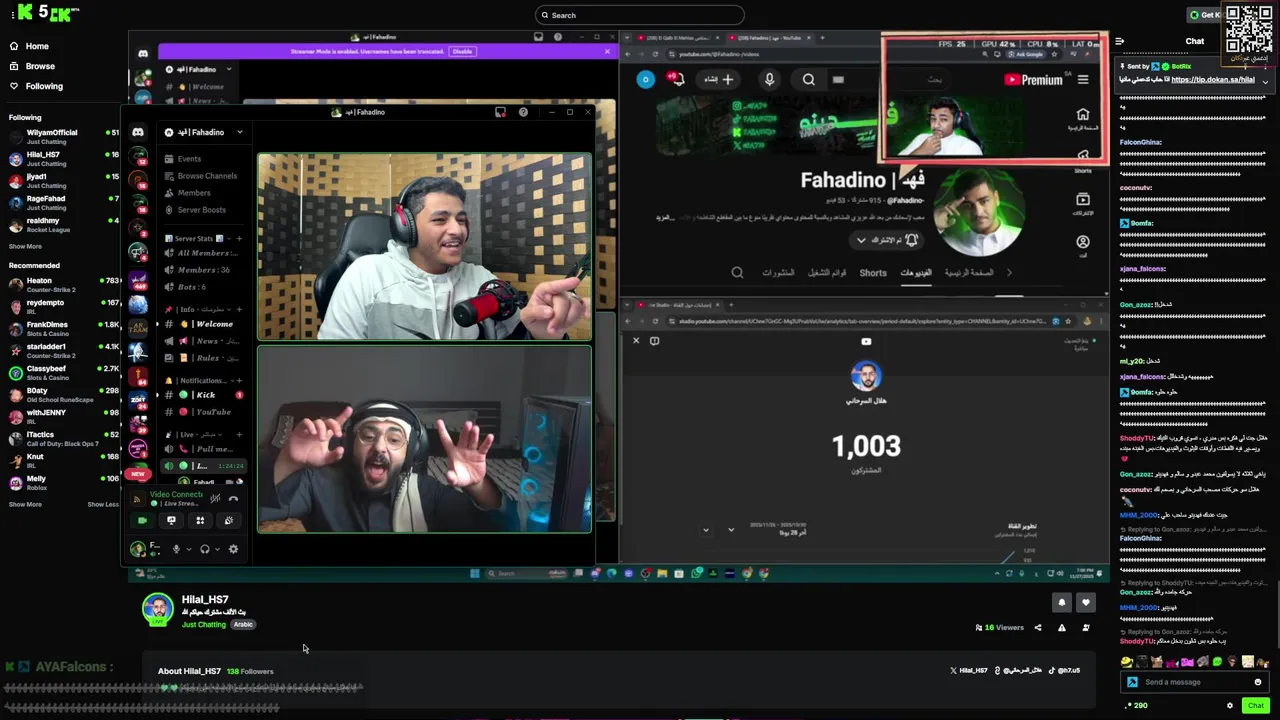1280x720 pixels.
Task: Open Discord soundboard button
Action: point(229,520)
